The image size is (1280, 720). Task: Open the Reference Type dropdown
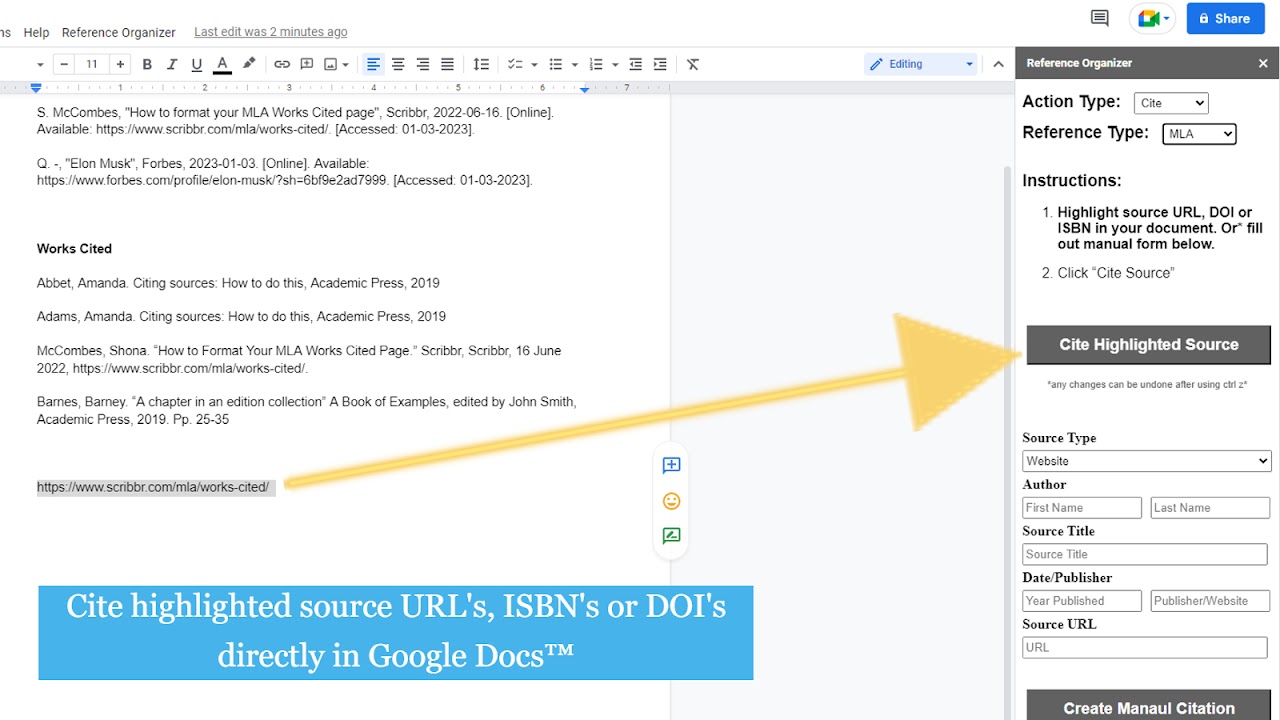coord(1199,134)
